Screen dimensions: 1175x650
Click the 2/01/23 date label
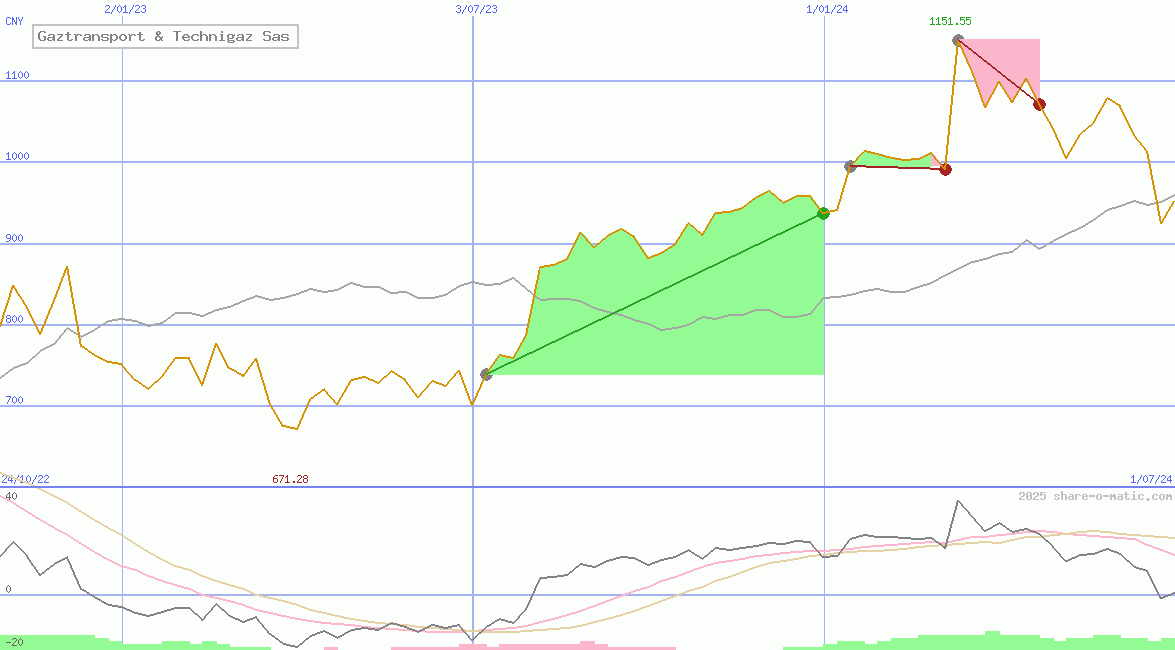coord(125,9)
